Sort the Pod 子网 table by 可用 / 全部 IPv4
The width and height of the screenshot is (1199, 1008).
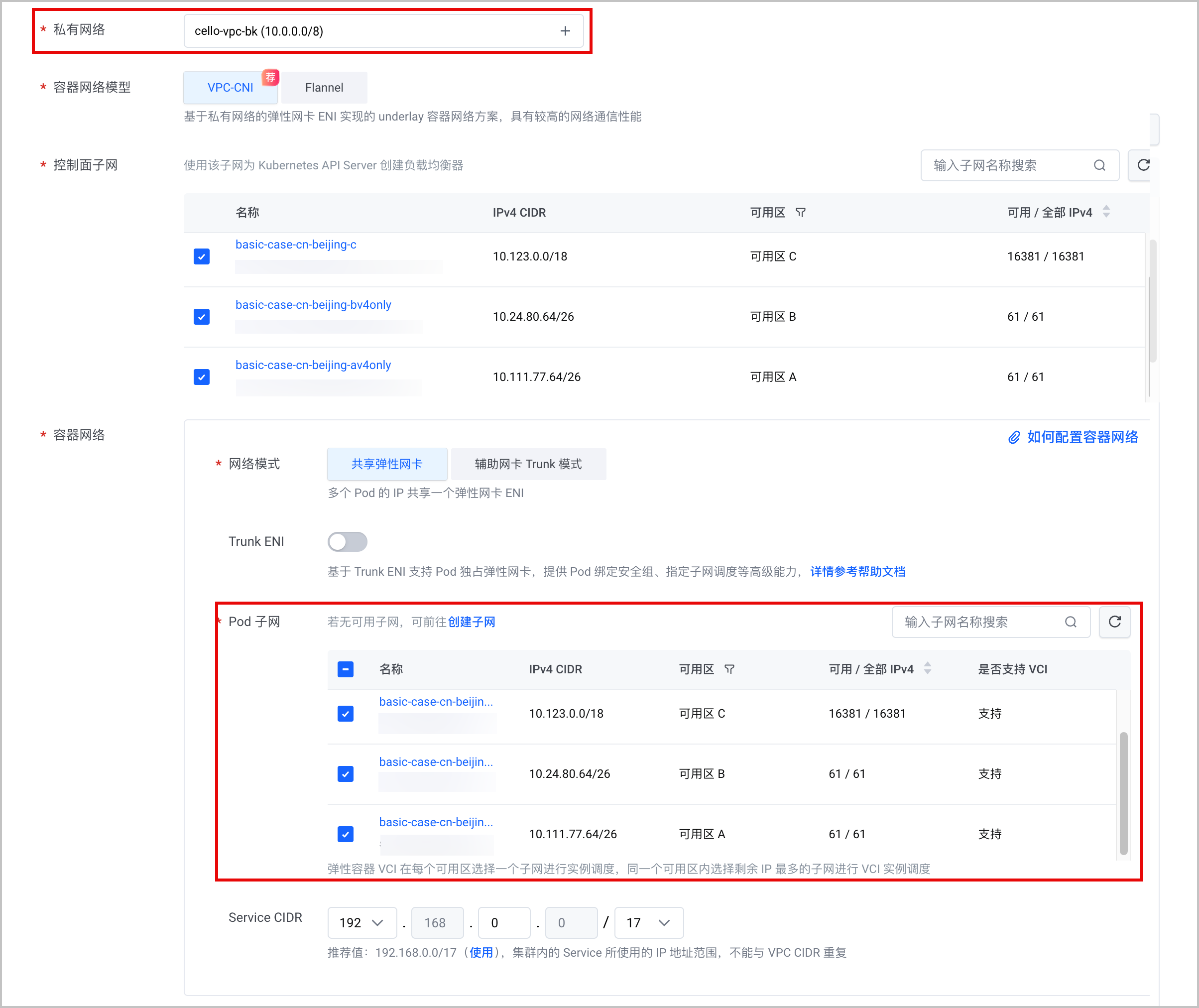(x=928, y=668)
